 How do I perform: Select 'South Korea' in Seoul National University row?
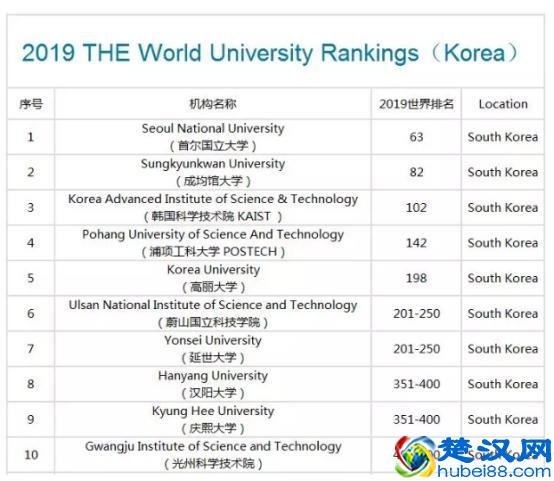coord(503,137)
